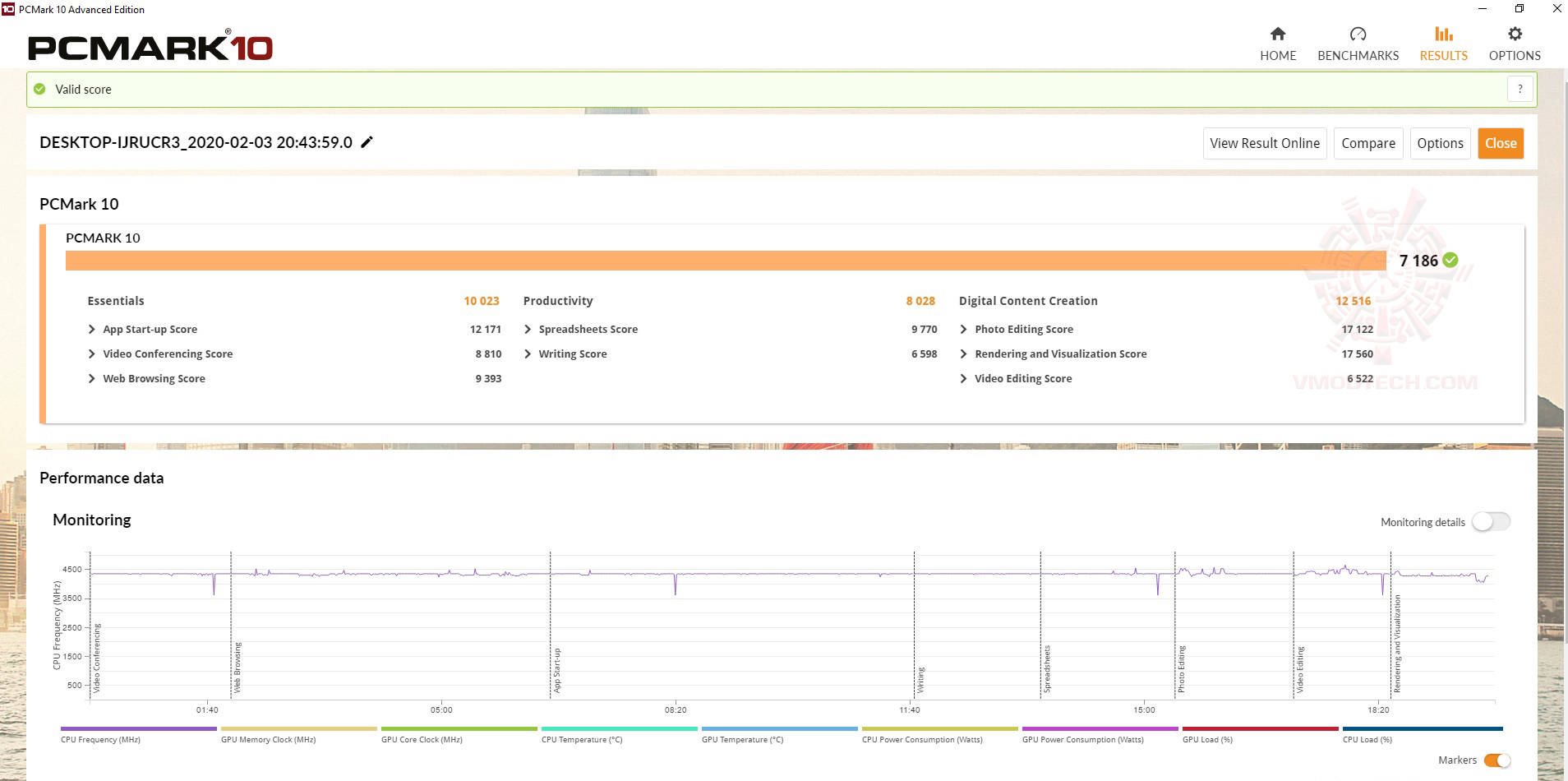Click the GPU Power Consumption legend color bar
Viewport: 1568px width, 781px height.
1100,728
